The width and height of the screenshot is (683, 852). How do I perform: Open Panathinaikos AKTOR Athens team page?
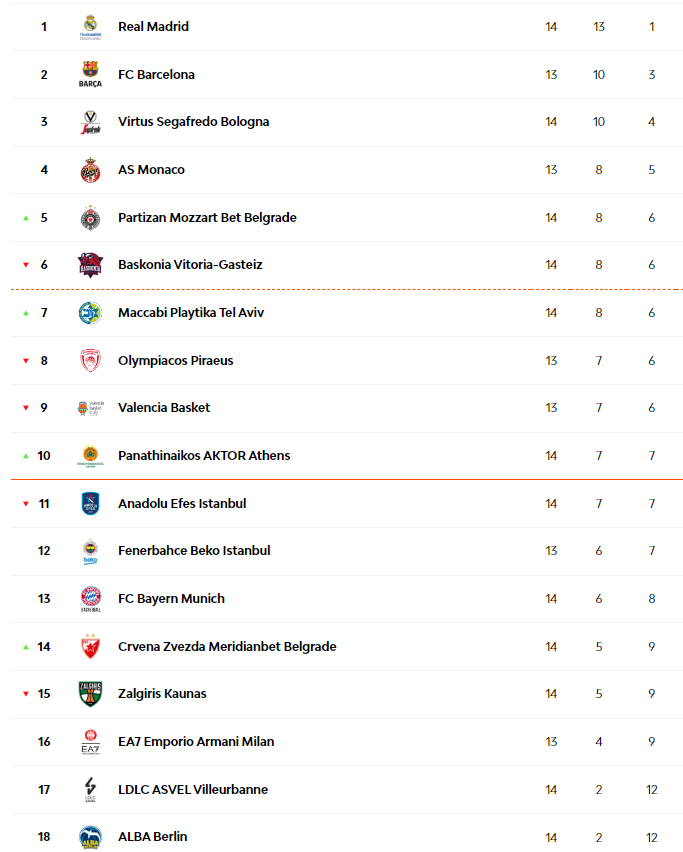(x=204, y=456)
